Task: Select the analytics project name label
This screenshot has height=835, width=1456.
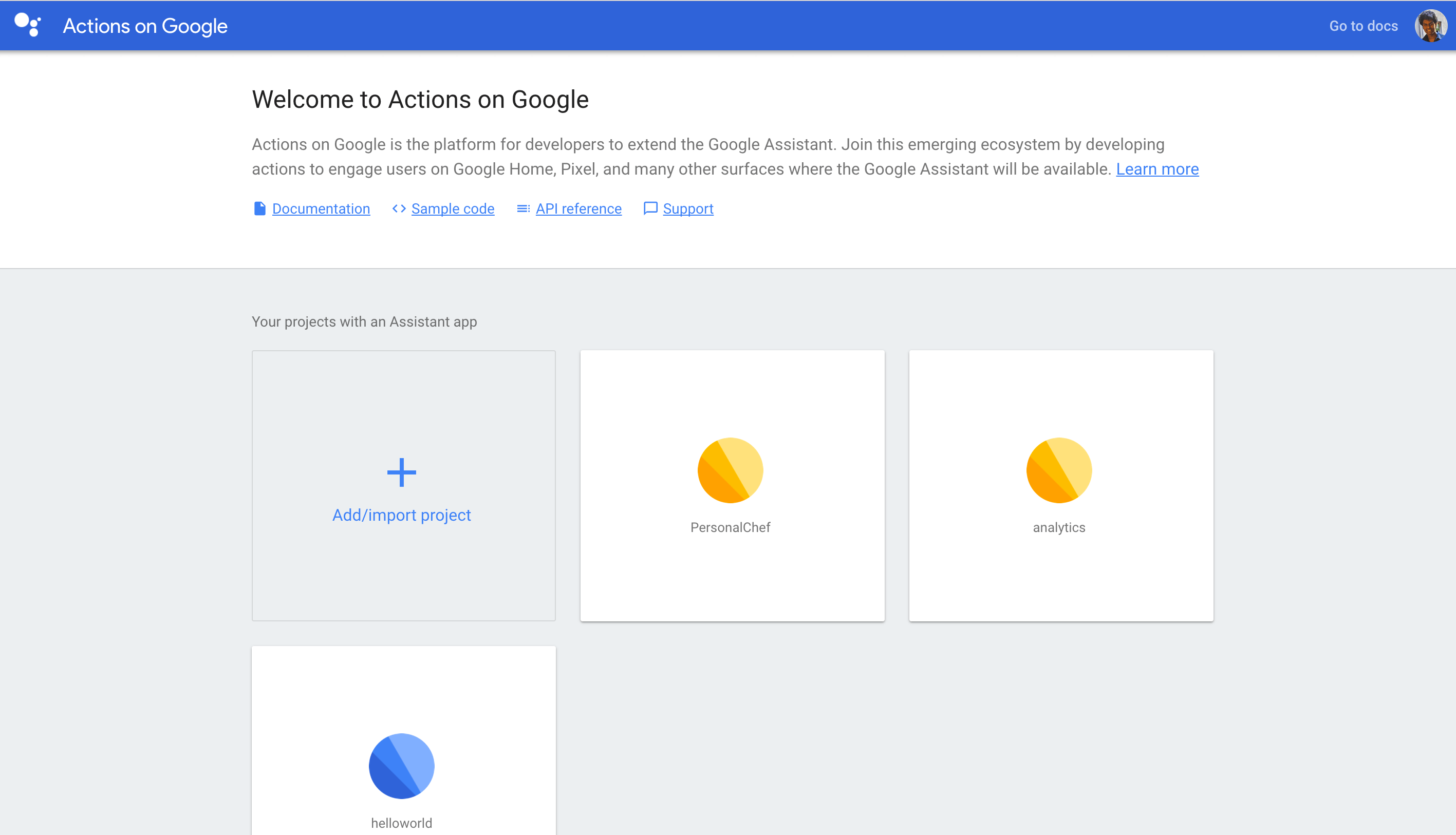Action: (x=1058, y=527)
